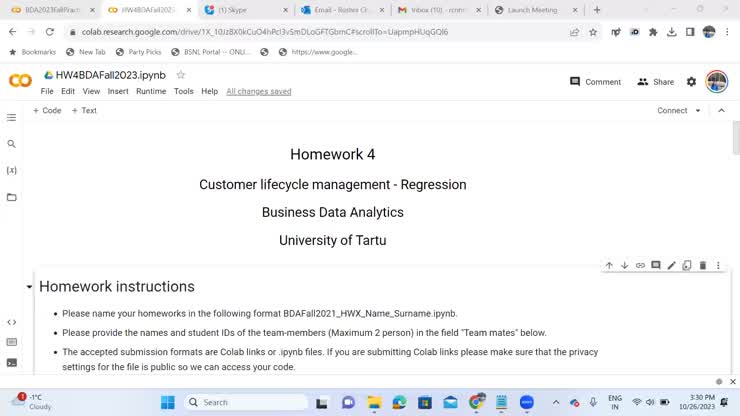Bookmark this page with star icon

(593, 32)
